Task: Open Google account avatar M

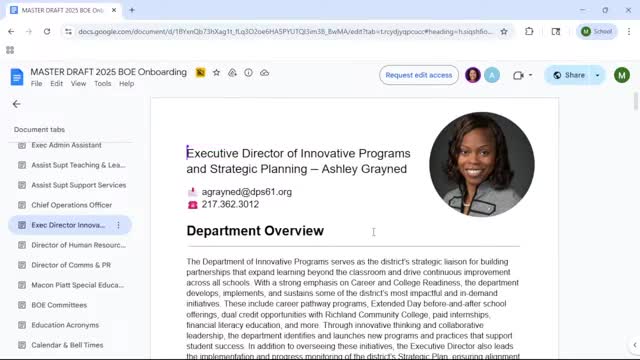Action: point(622,75)
